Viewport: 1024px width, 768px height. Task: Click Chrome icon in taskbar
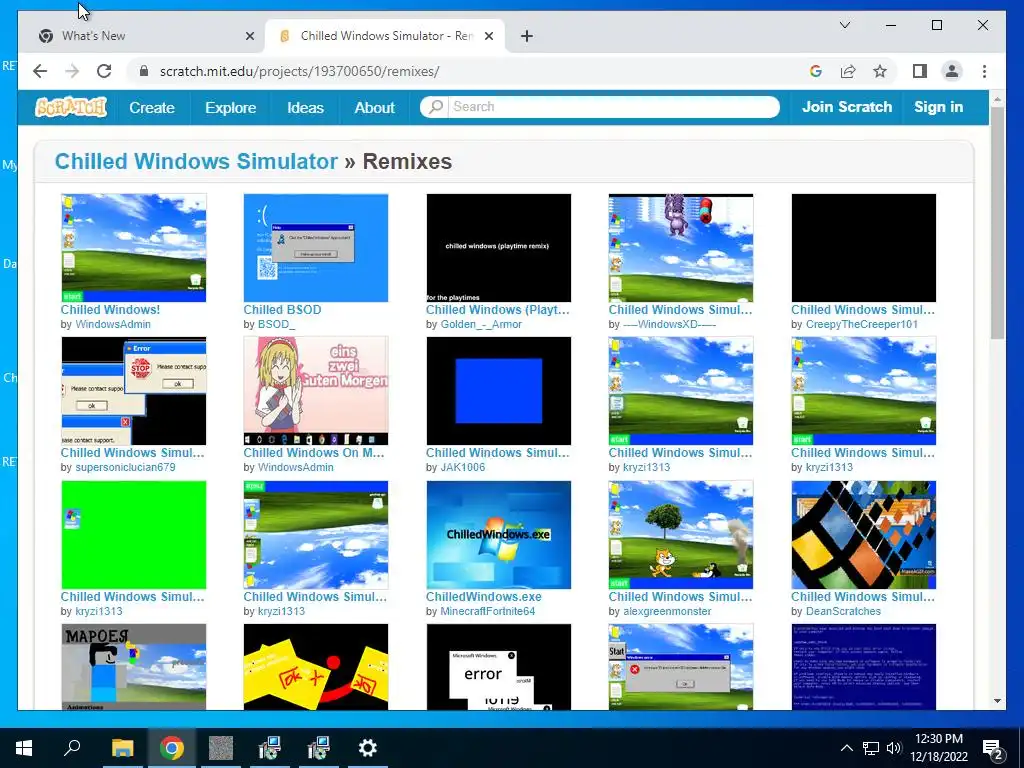(172, 748)
